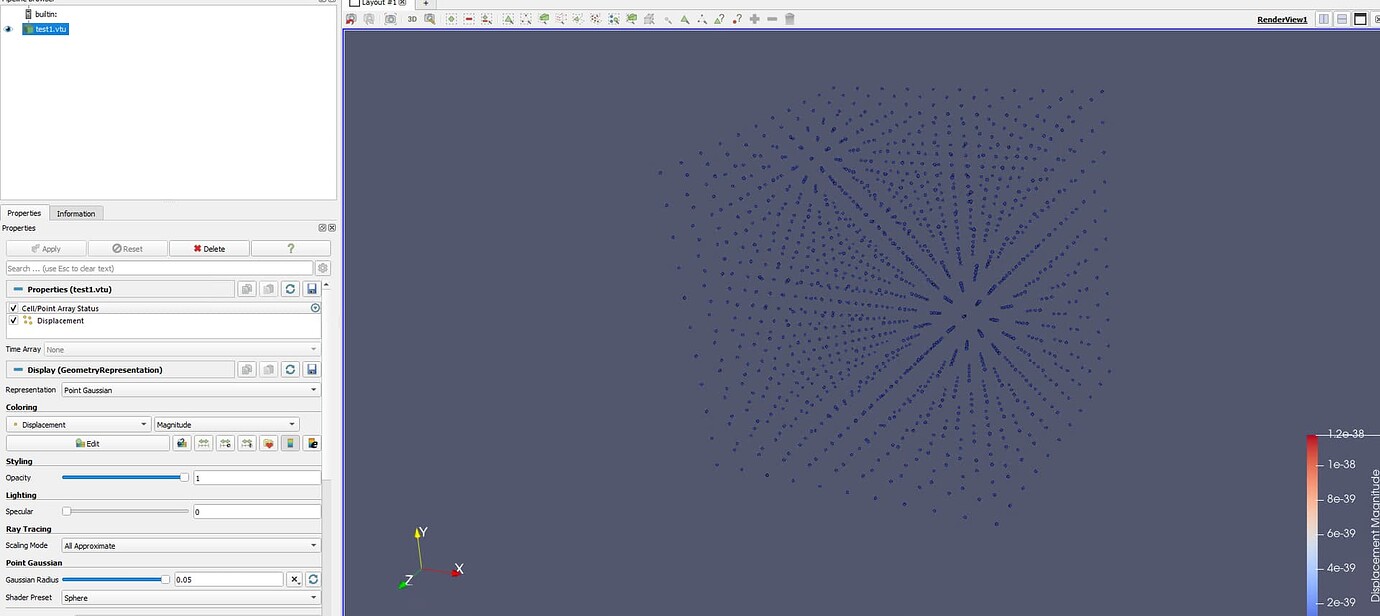
Task: Click the capture screenshot toolbar icon
Action: 390,18
